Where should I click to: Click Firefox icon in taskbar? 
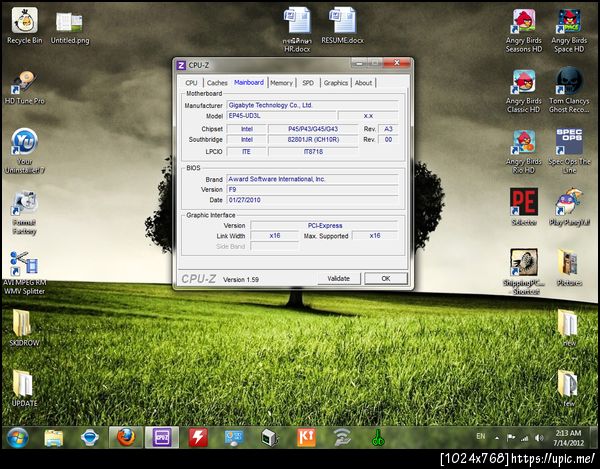click(x=125, y=437)
